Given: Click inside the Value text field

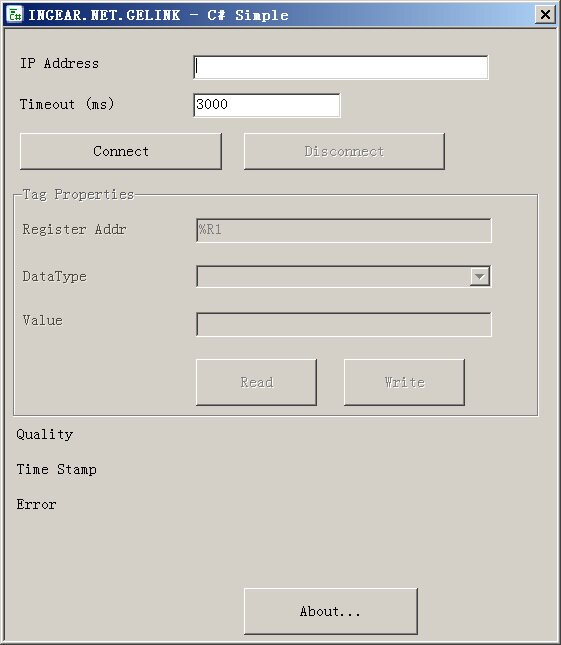Looking at the screenshot, I should point(343,324).
